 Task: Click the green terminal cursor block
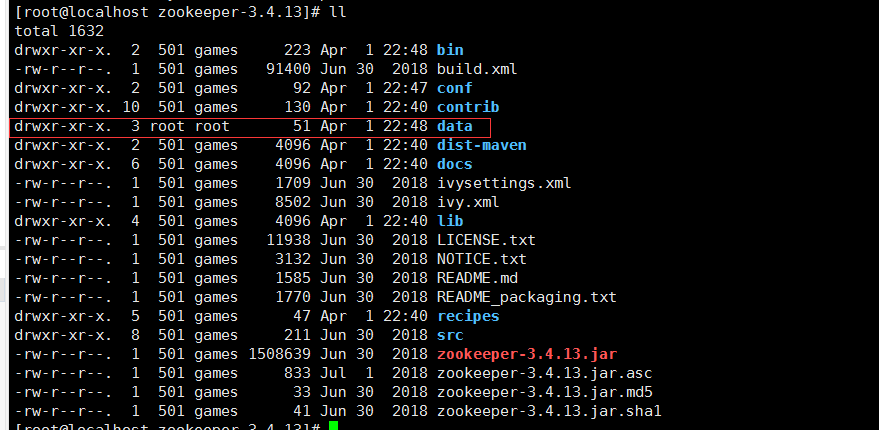[x=334, y=426]
